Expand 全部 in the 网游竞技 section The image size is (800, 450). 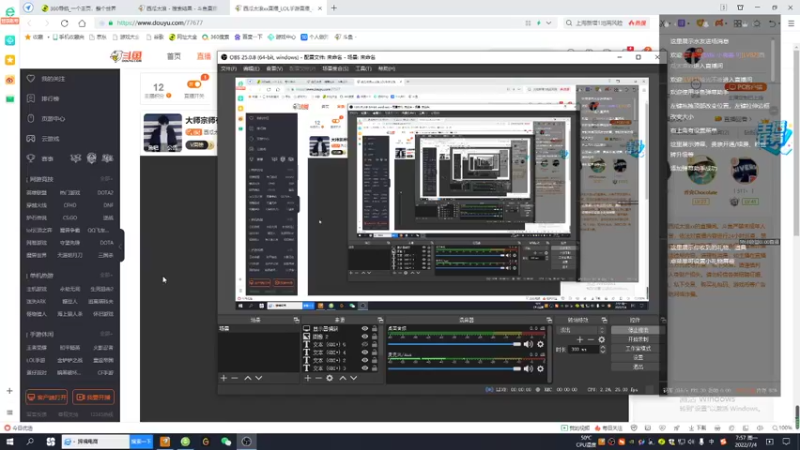pos(106,179)
